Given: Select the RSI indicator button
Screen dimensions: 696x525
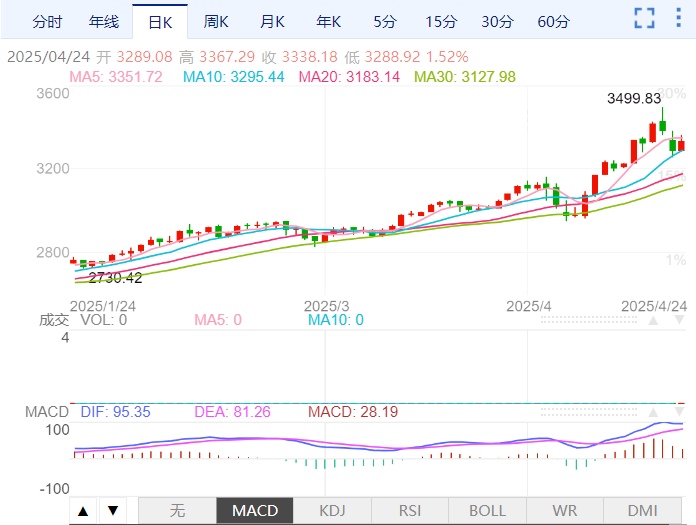Looking at the screenshot, I should pos(410,510).
